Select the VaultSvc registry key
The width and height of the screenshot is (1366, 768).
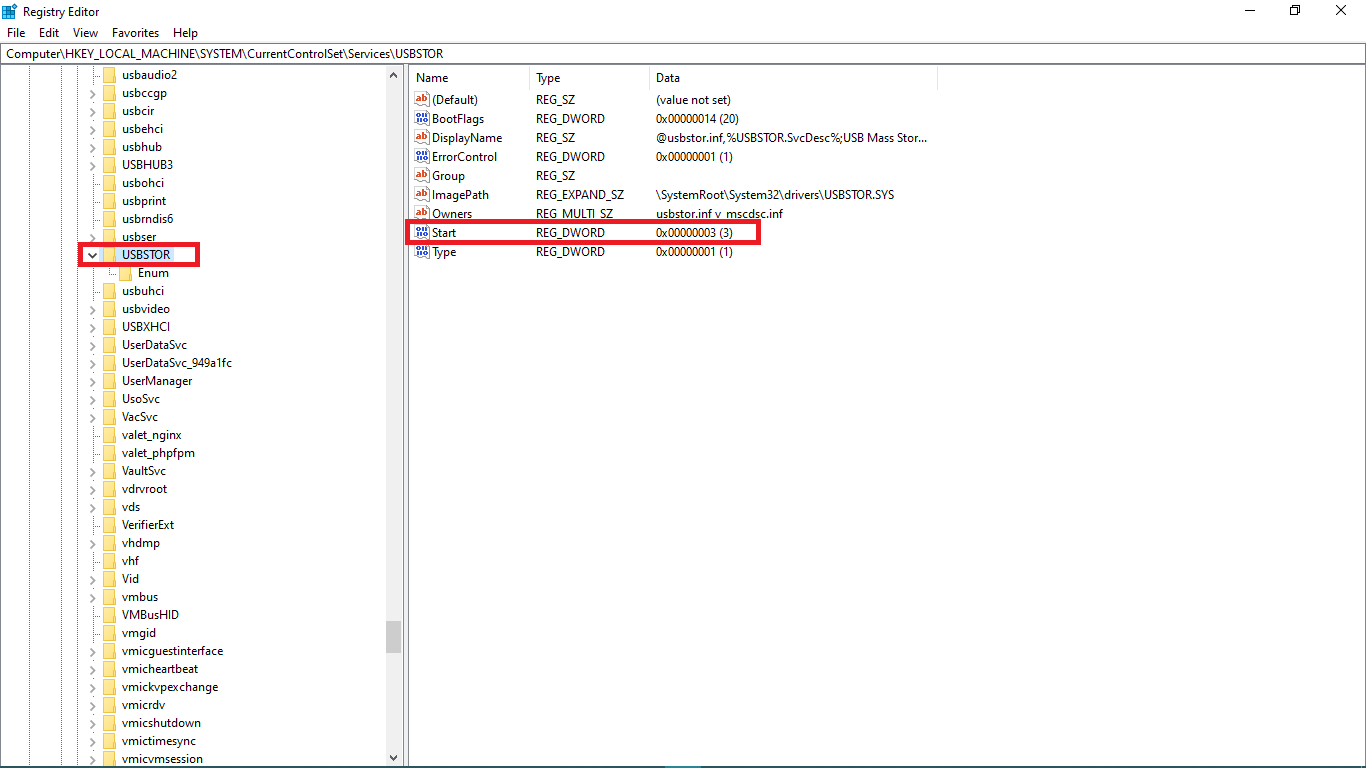[x=142, y=470]
